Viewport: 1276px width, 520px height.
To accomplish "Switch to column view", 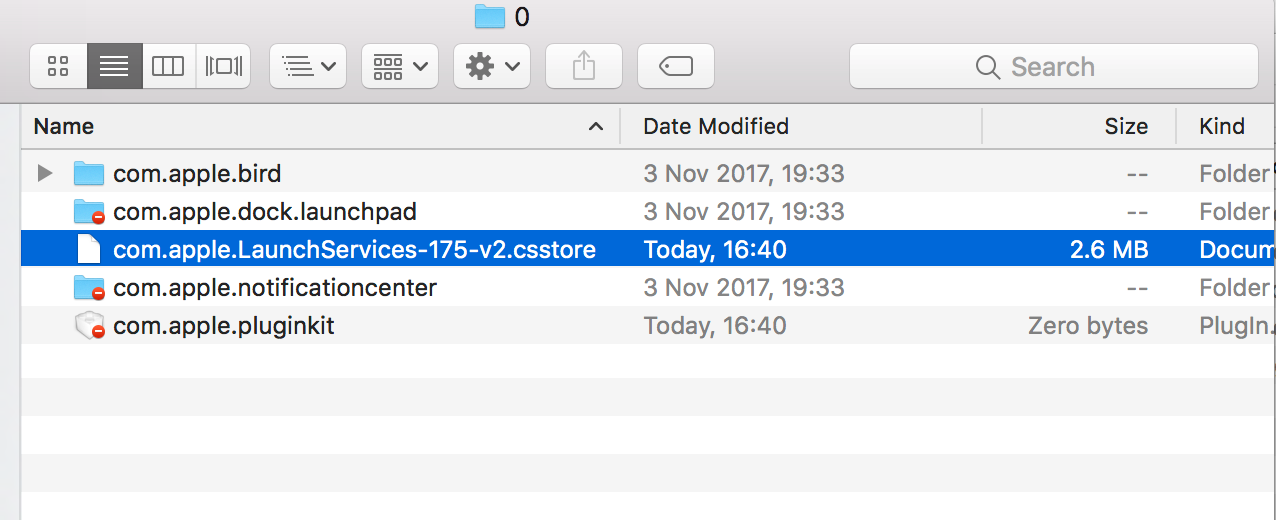I will (168, 67).
